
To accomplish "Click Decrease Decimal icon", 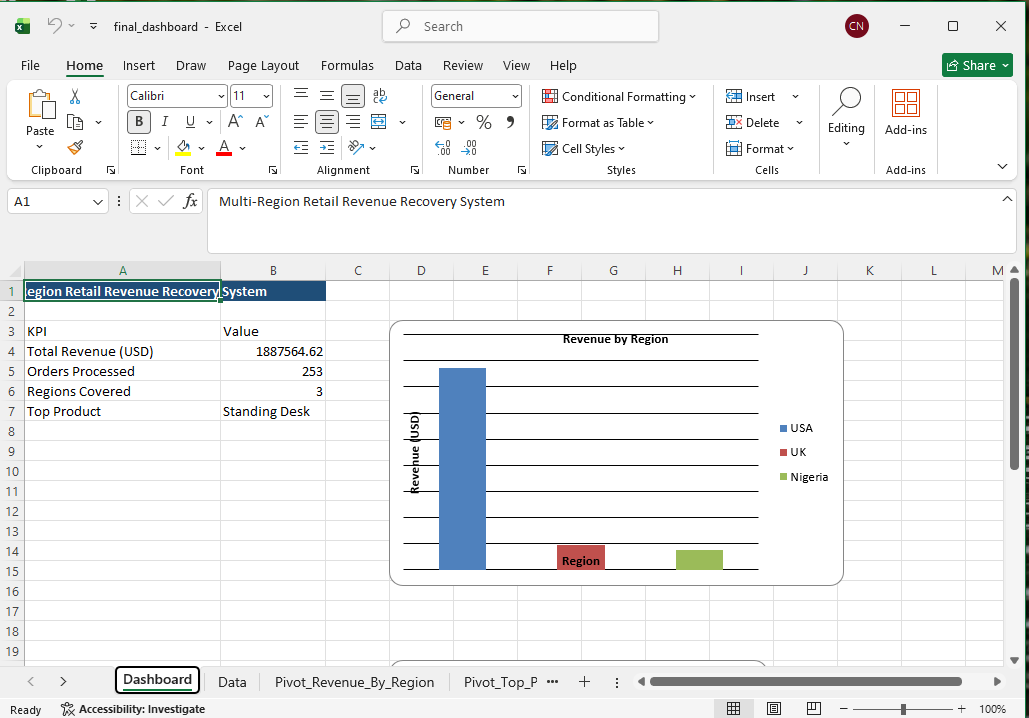I will (x=469, y=148).
